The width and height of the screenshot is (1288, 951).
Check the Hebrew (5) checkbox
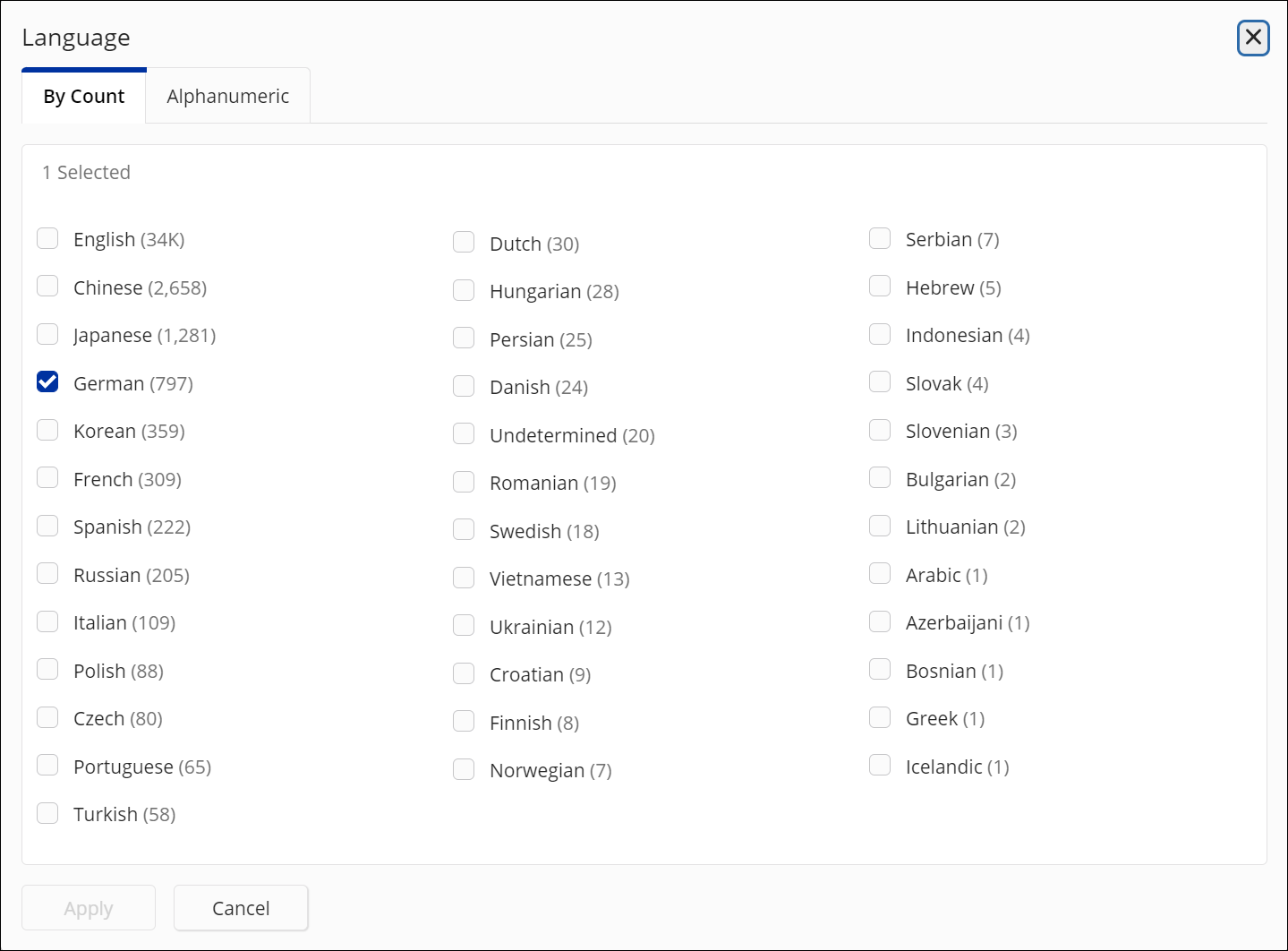[880, 287]
